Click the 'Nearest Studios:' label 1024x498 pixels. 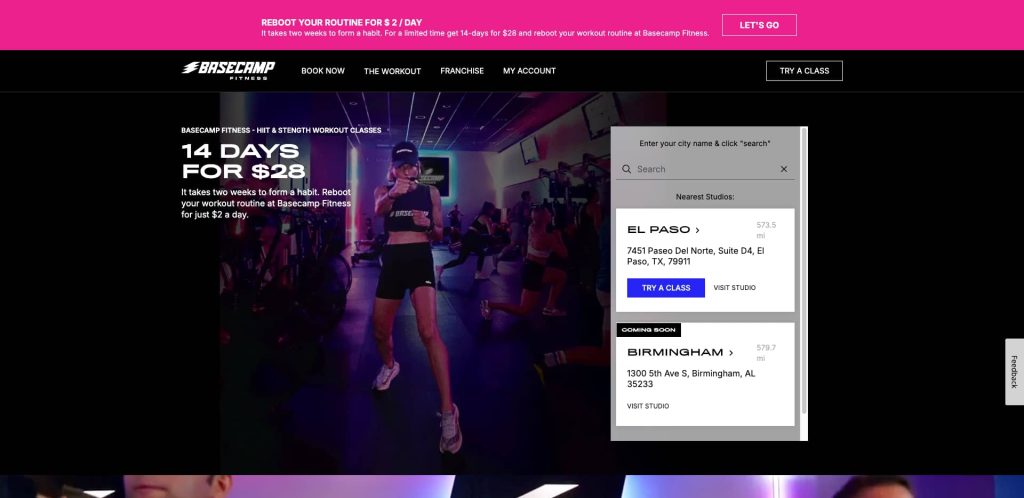pos(705,196)
